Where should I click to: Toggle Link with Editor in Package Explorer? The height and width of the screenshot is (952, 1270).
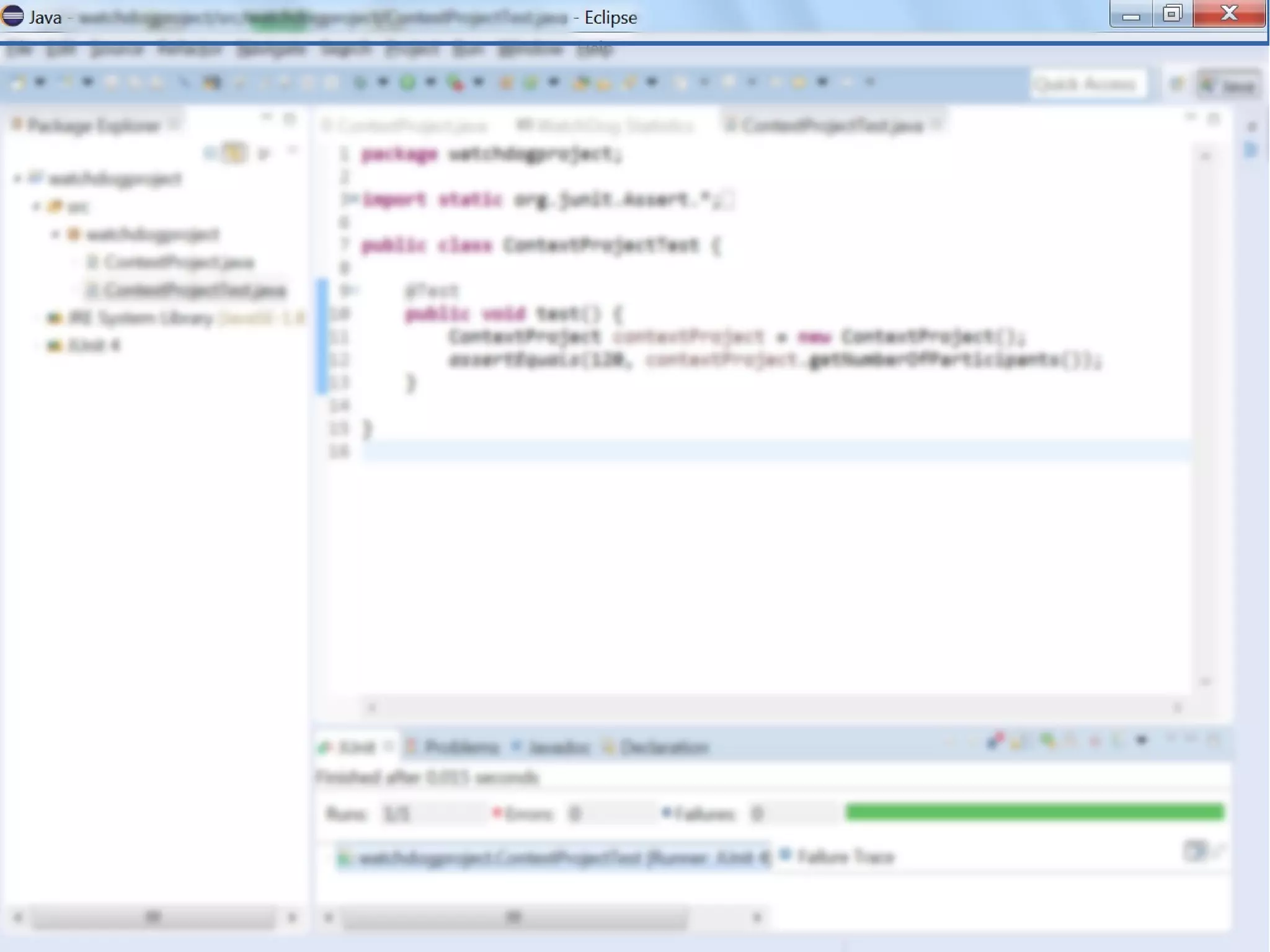tap(234, 153)
